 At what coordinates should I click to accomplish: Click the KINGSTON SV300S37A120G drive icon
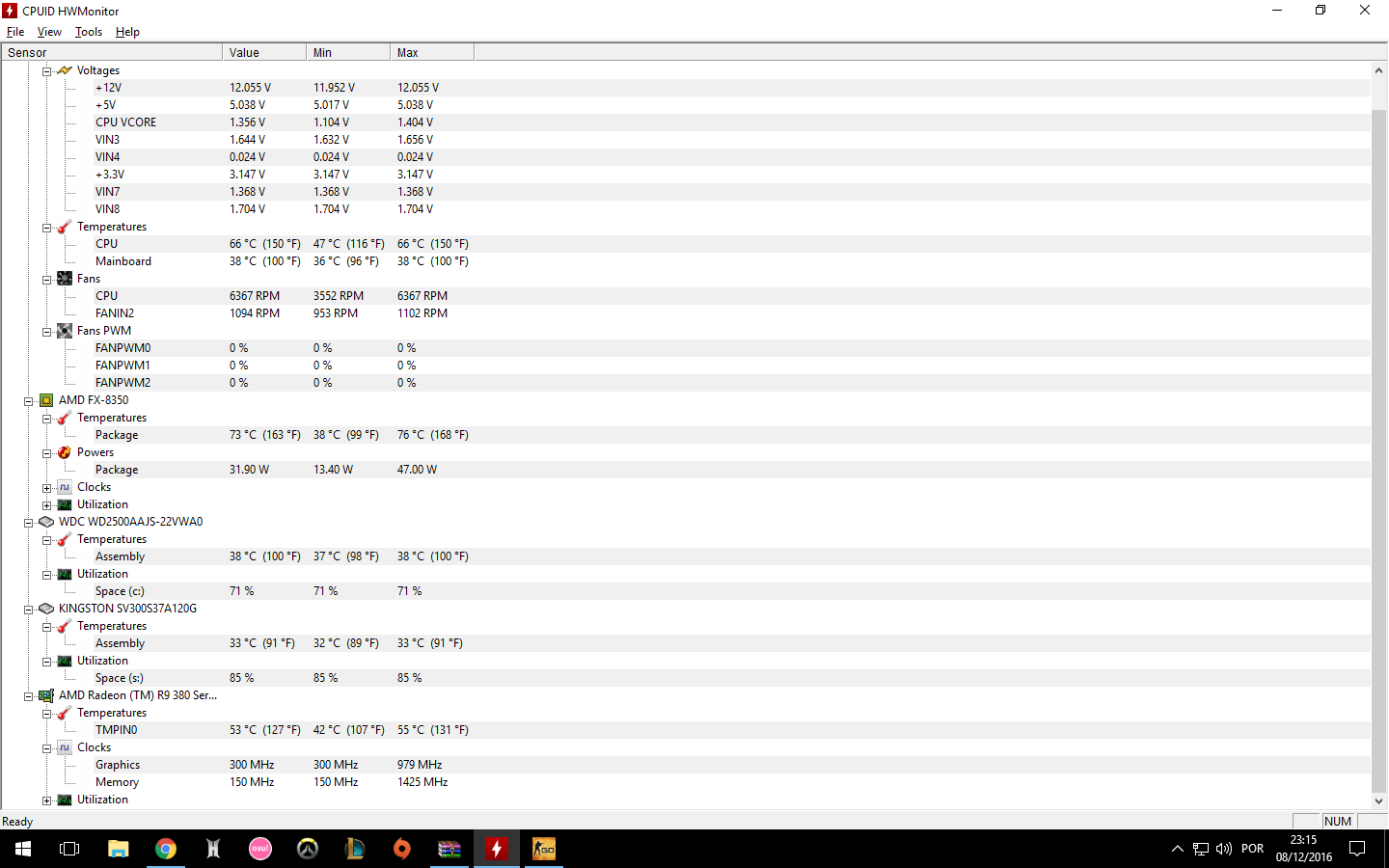point(46,609)
